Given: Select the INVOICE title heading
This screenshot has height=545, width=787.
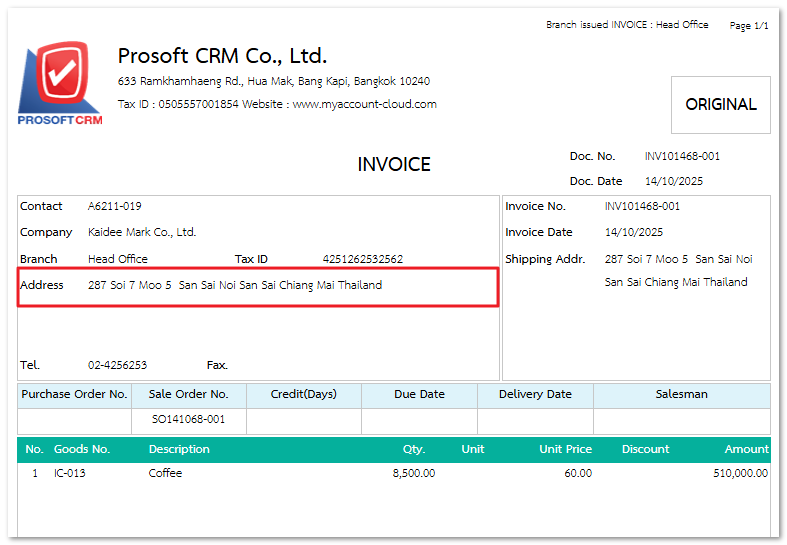Looking at the screenshot, I should (394, 165).
